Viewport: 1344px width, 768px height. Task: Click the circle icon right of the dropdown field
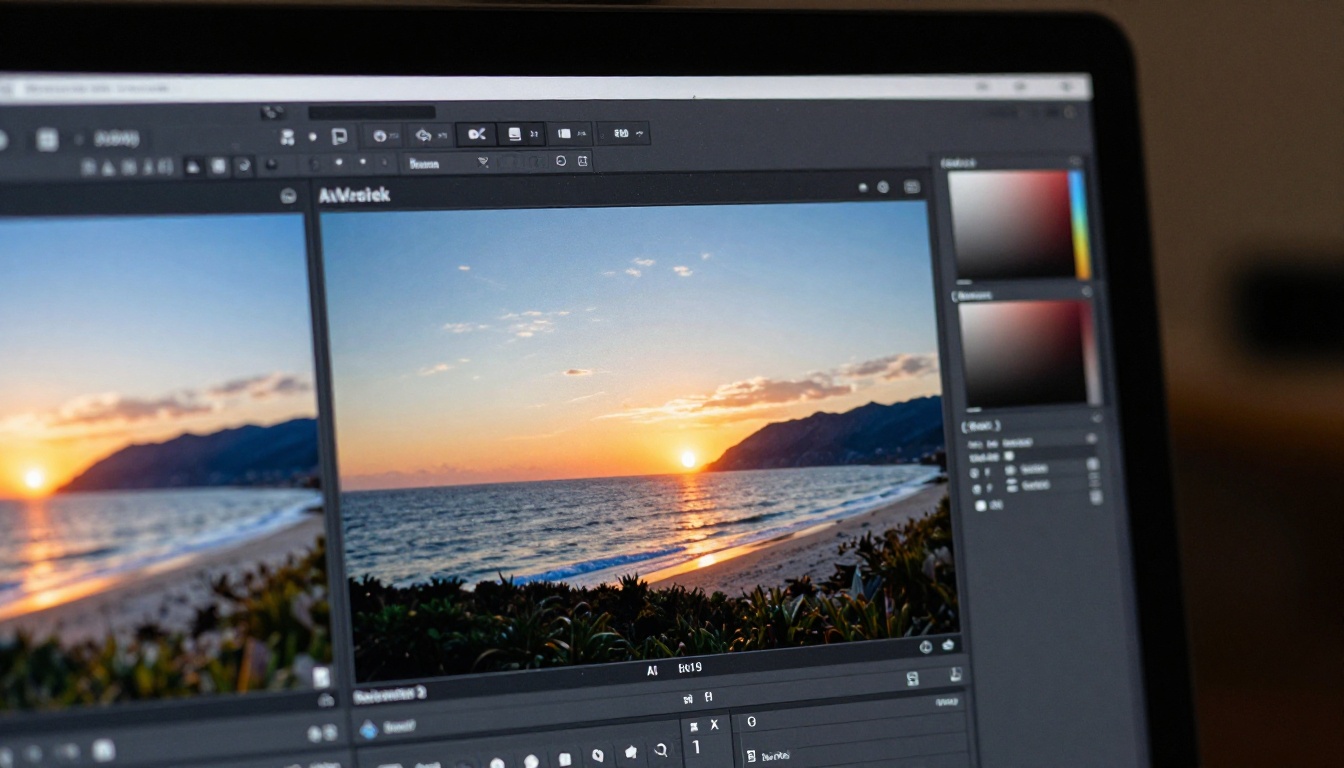tap(560, 160)
